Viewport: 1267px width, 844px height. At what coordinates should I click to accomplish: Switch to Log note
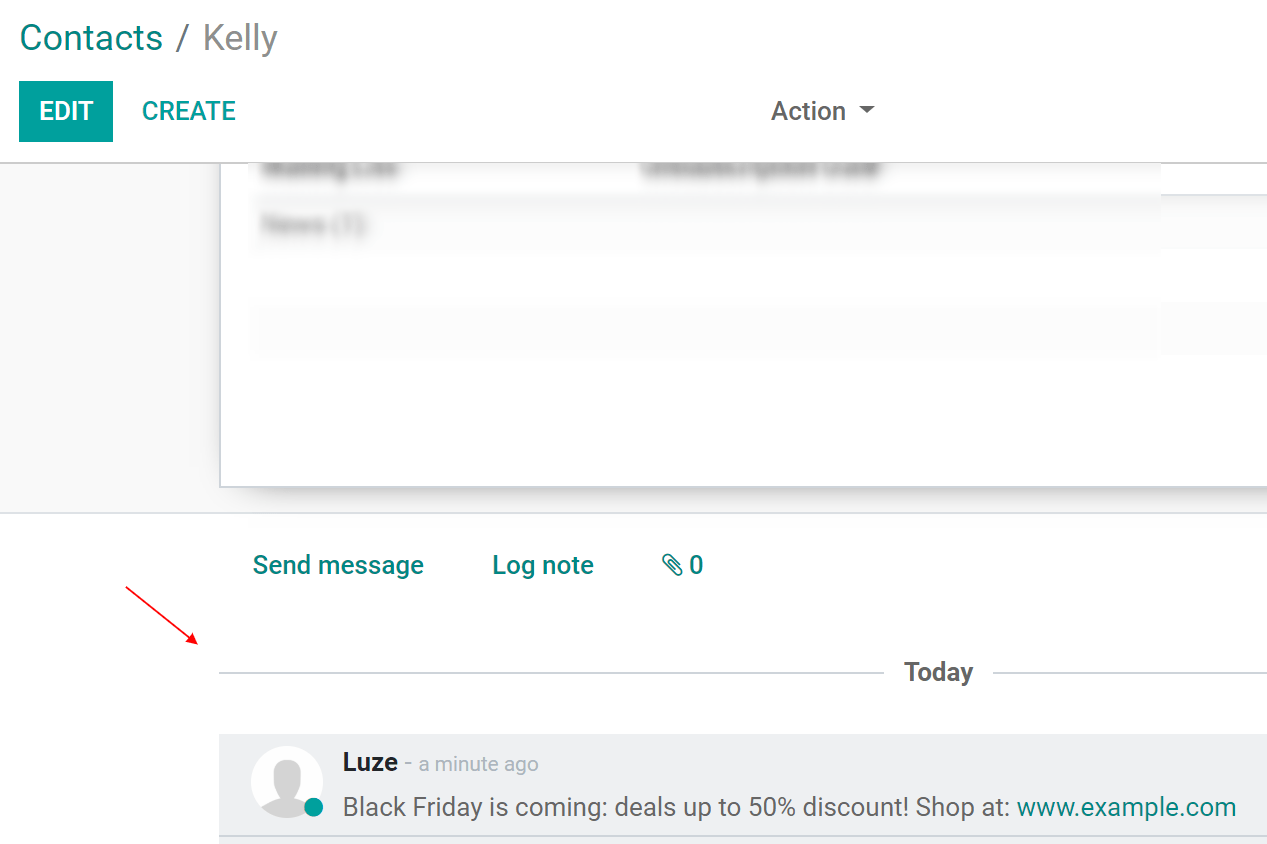coord(543,565)
